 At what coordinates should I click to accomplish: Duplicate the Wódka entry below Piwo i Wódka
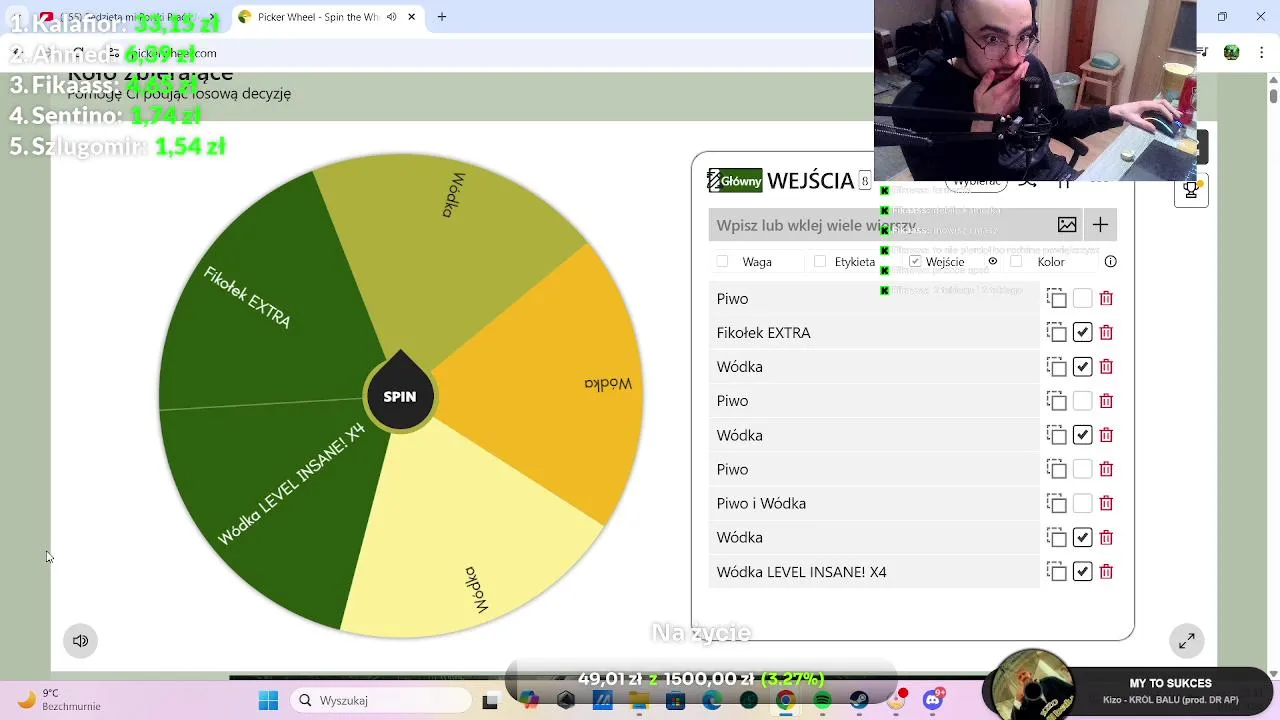click(1056, 538)
